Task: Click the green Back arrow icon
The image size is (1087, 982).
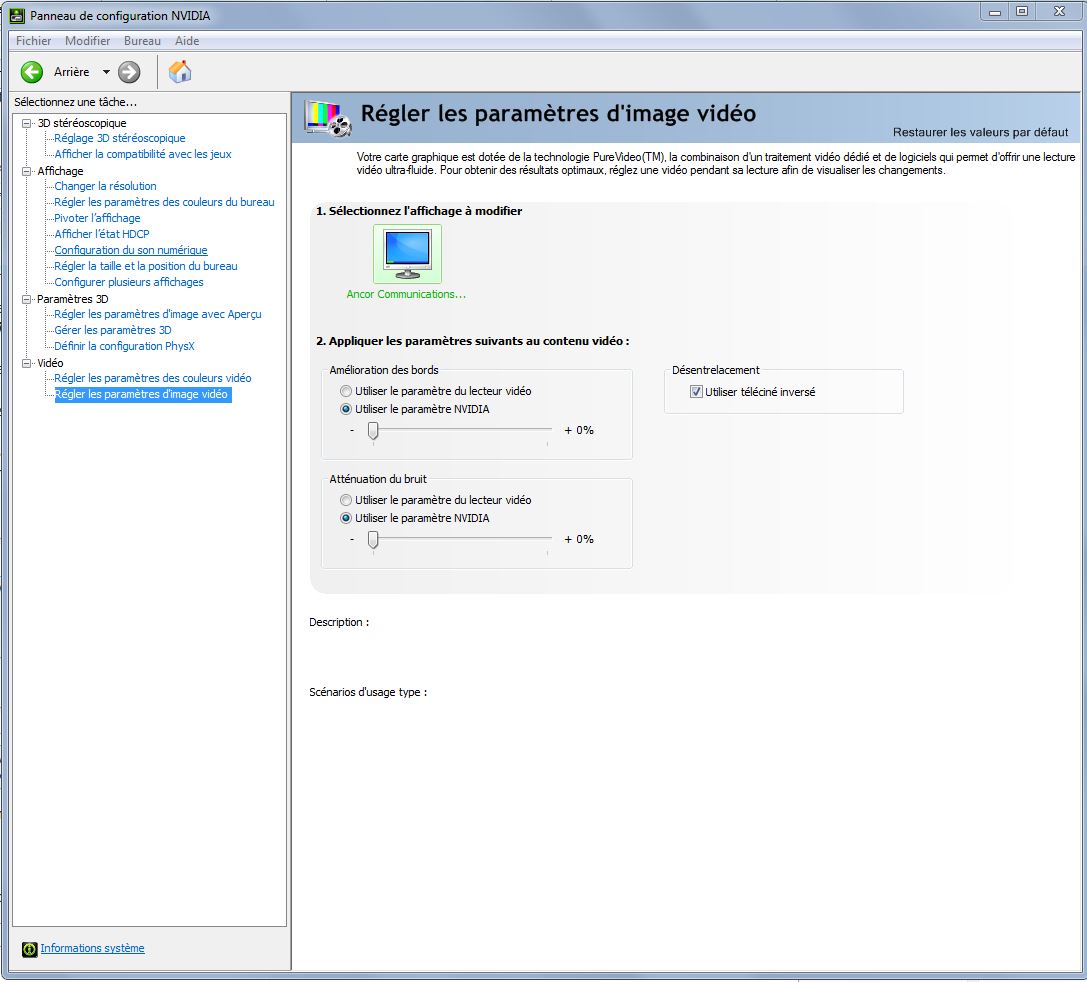Action: point(31,72)
